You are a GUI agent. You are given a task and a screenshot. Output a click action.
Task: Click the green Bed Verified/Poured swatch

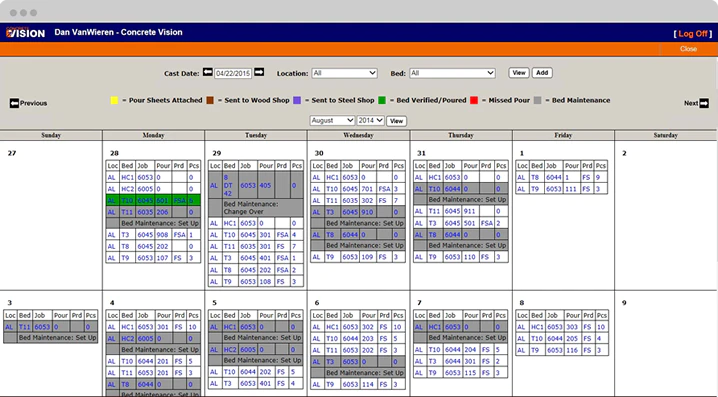(382, 100)
